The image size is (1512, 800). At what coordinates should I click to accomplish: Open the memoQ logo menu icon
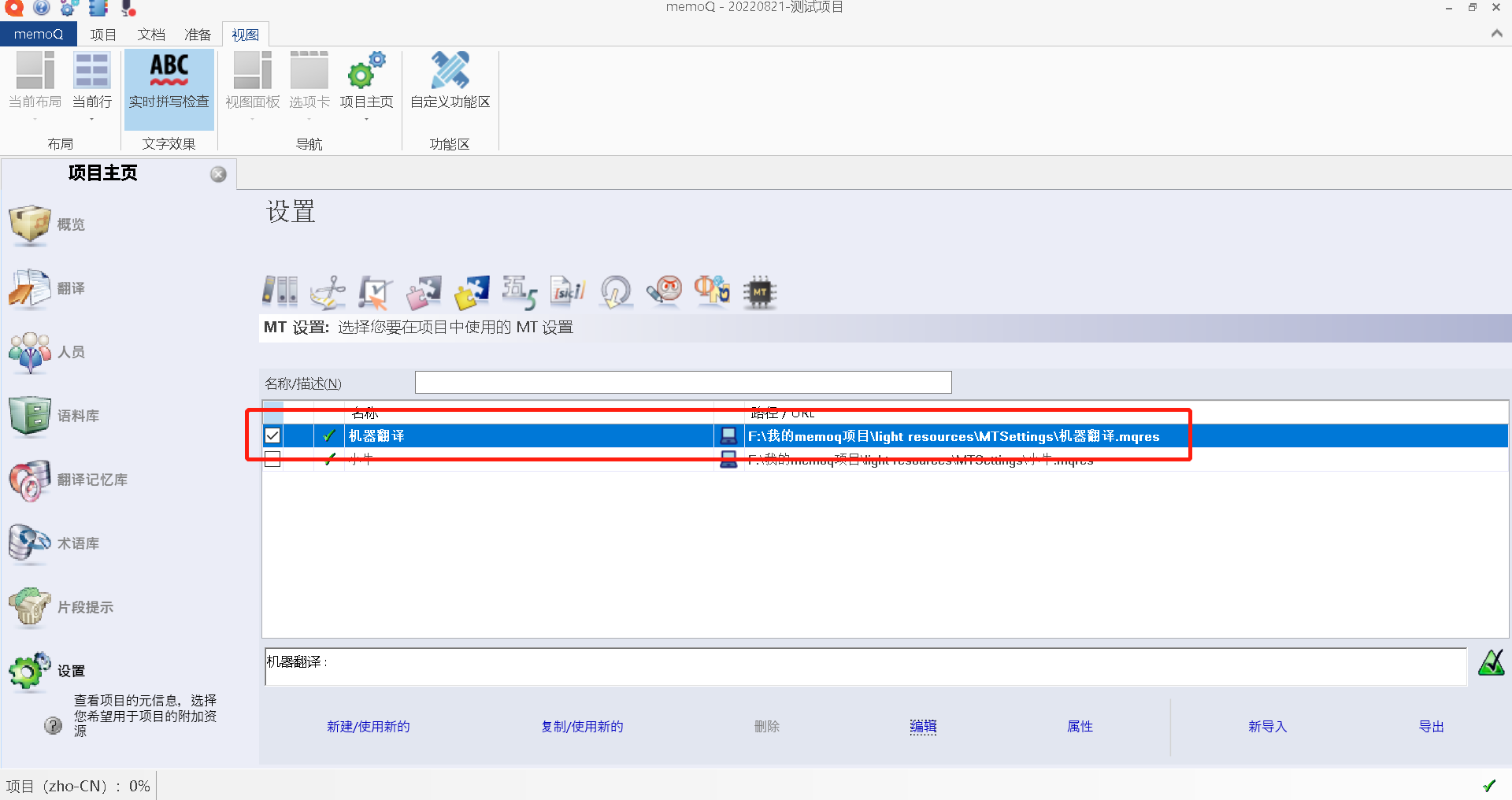click(x=13, y=8)
